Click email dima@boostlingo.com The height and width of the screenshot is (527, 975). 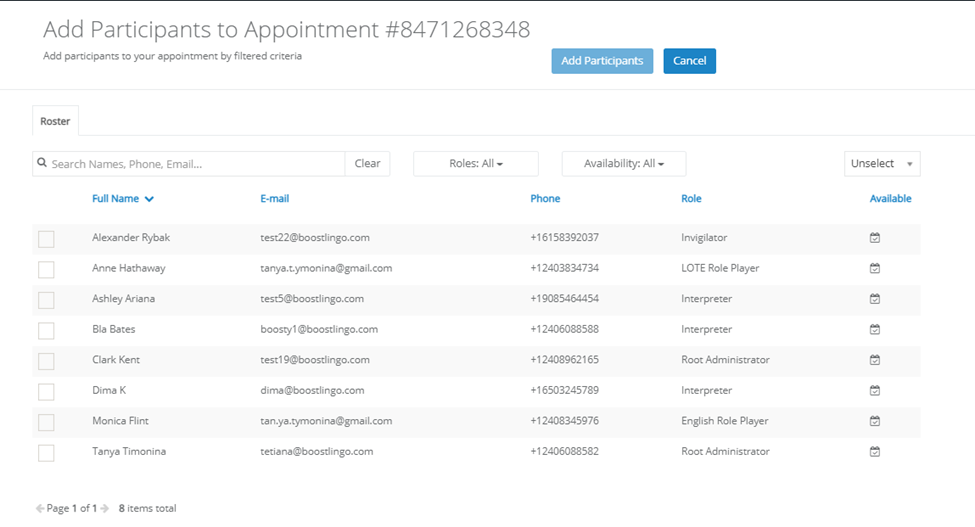coord(312,390)
